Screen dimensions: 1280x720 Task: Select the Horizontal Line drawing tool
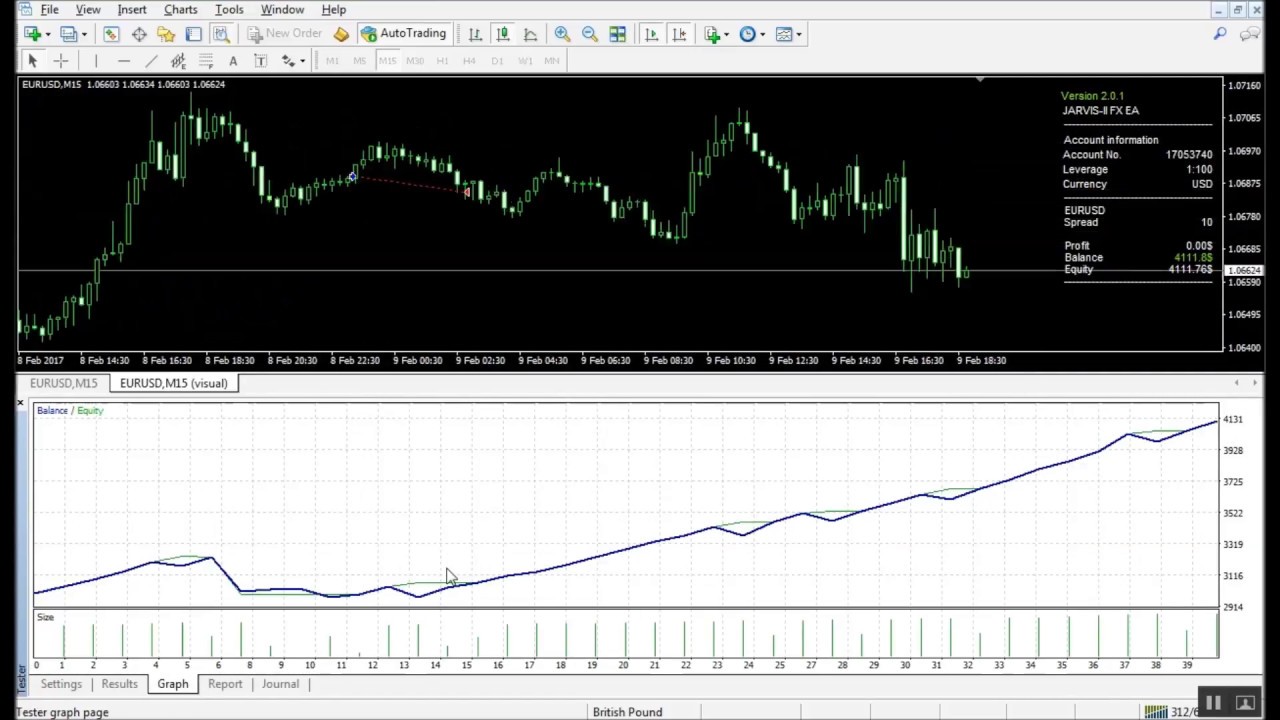[x=124, y=61]
